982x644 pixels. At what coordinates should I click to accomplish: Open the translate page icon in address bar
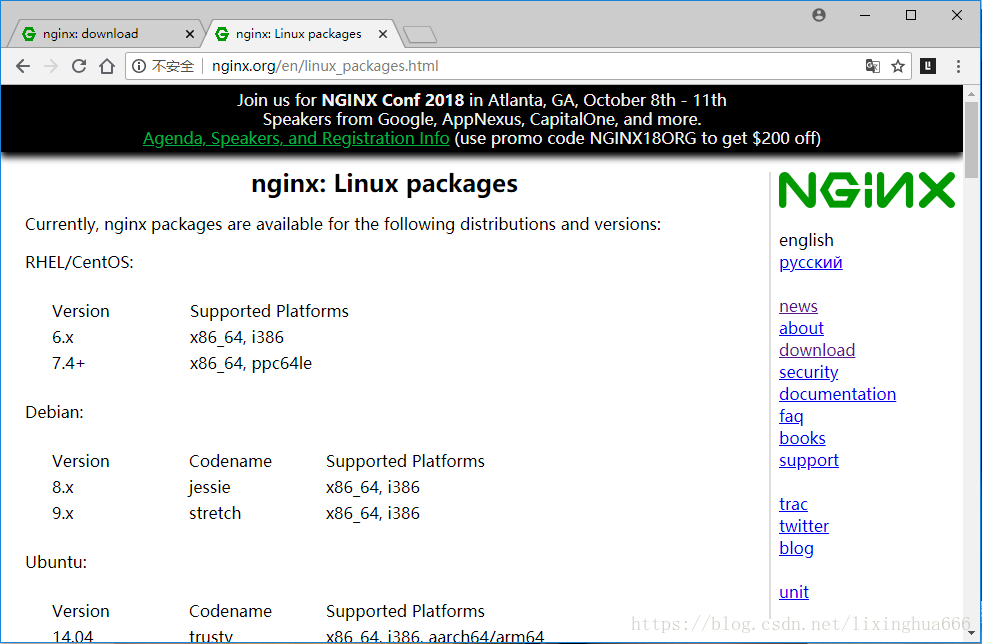tap(872, 66)
